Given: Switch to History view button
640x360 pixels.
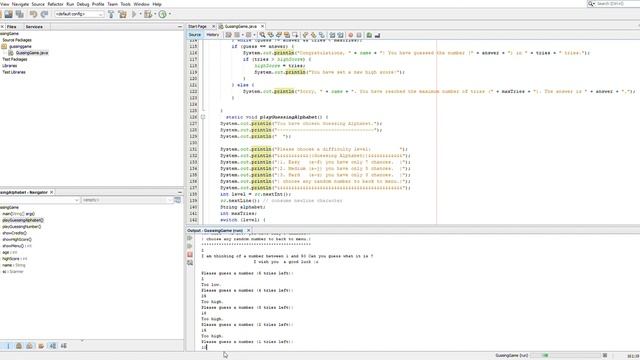Looking at the screenshot, I should click(213, 35).
